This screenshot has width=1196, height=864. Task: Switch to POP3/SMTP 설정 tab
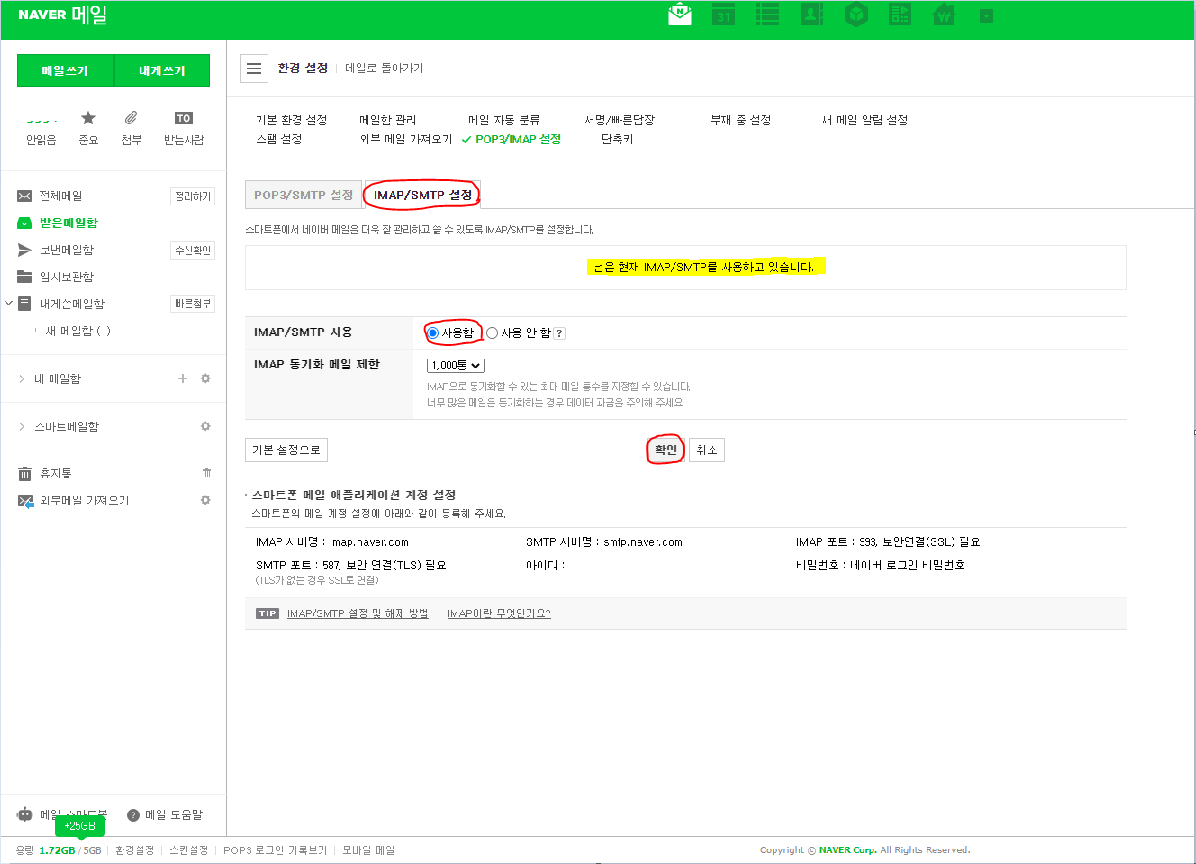coord(303,195)
